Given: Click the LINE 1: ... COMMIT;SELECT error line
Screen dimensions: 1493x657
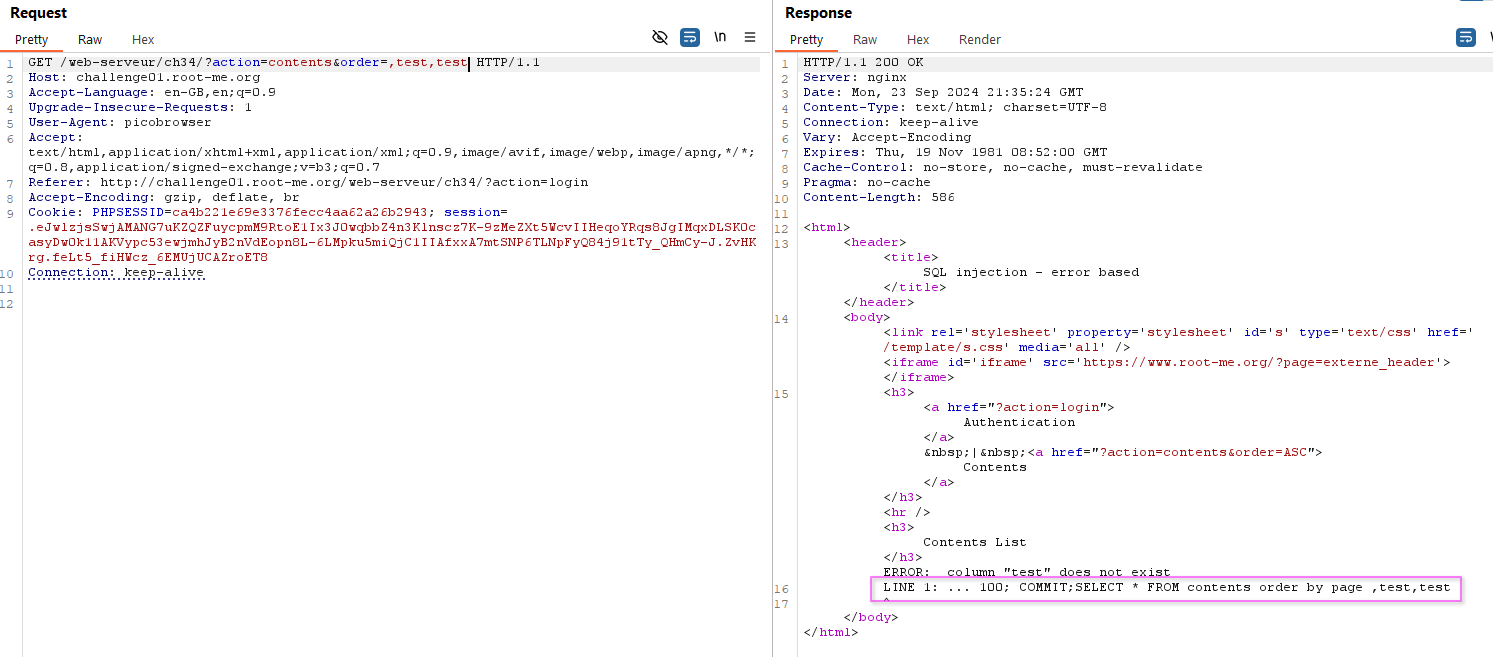Looking at the screenshot, I should click(x=1167, y=587).
